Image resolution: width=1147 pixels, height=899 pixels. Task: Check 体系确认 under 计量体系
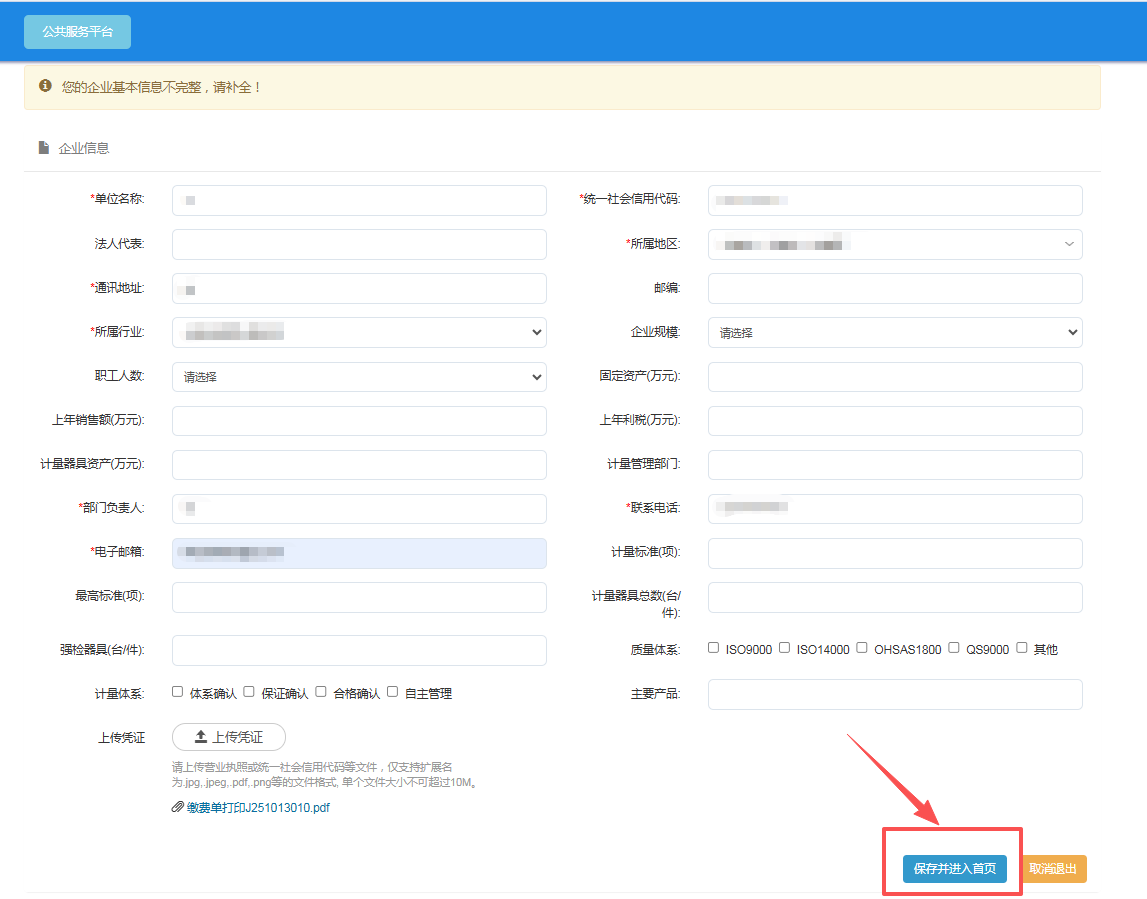(x=177, y=691)
